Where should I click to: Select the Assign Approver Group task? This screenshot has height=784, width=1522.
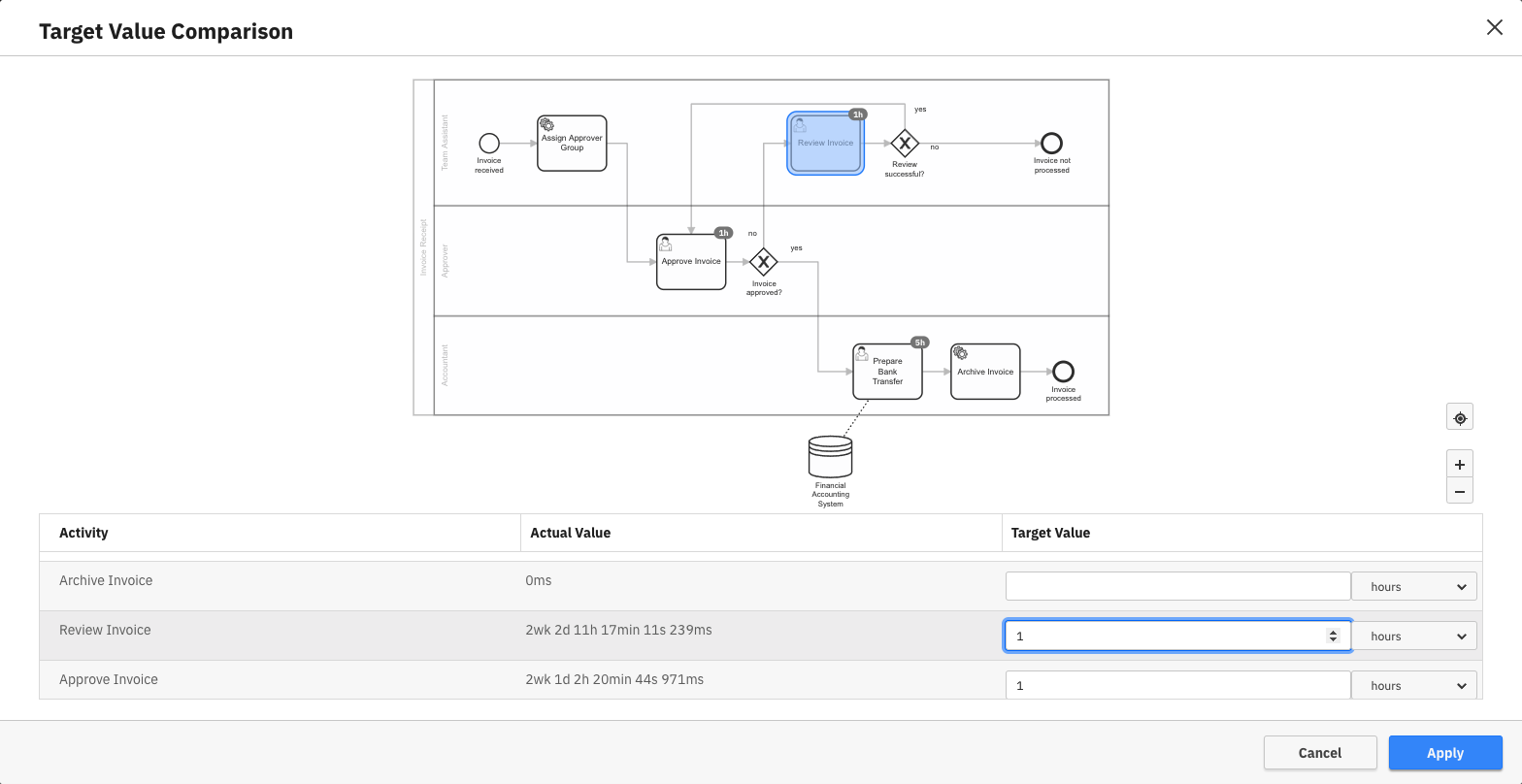coord(572,144)
